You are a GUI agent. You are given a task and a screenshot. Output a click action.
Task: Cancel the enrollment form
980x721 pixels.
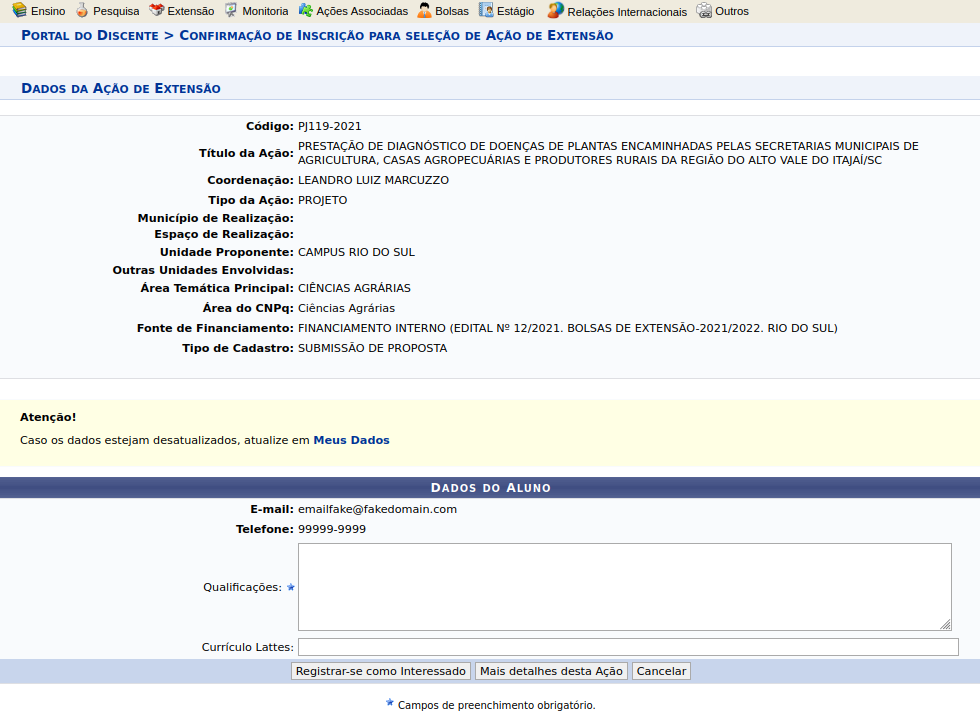661,671
